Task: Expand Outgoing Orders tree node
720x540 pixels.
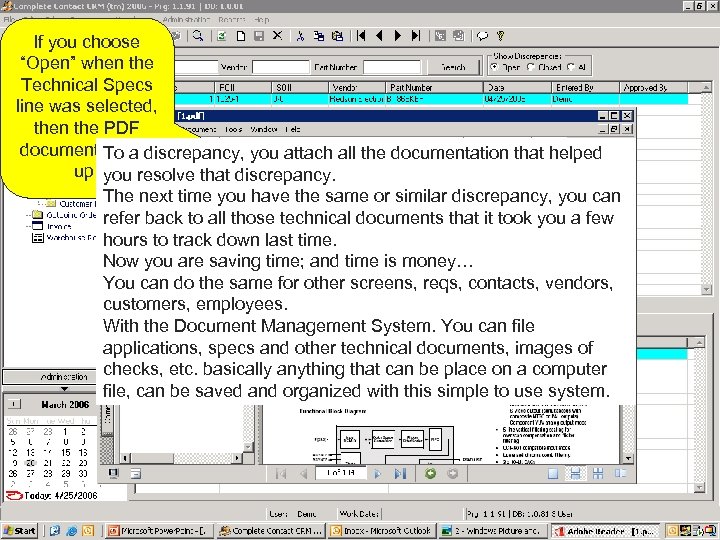Action: click(x=29, y=215)
